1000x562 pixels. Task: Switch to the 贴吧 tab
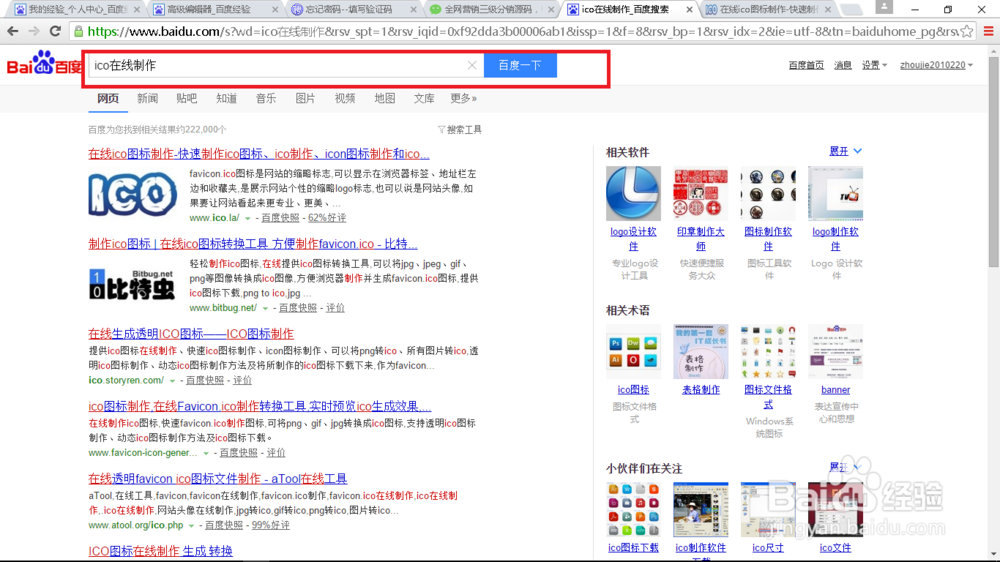pyautogui.click(x=187, y=98)
